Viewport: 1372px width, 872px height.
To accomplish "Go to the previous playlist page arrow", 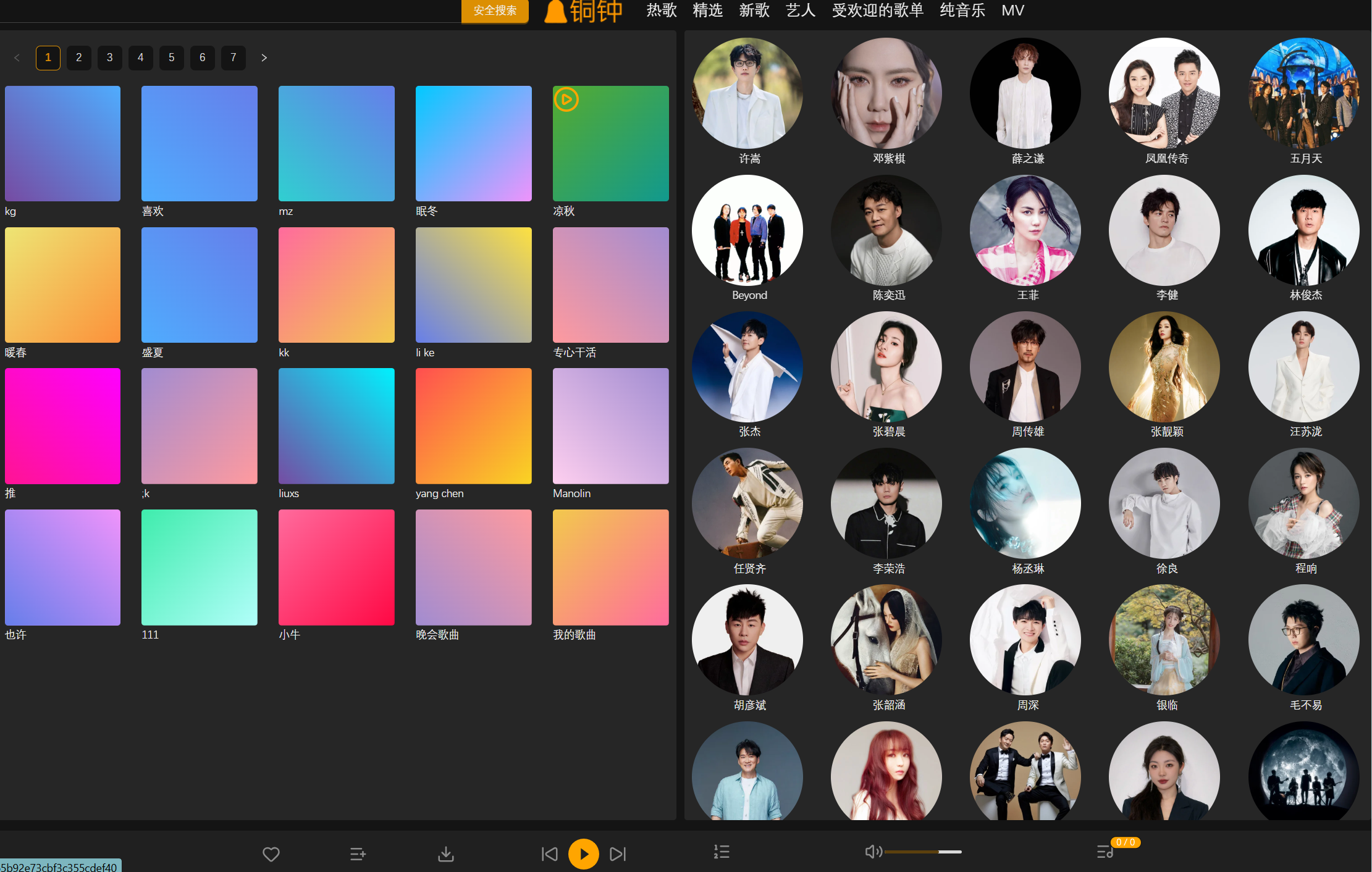I will point(17,58).
